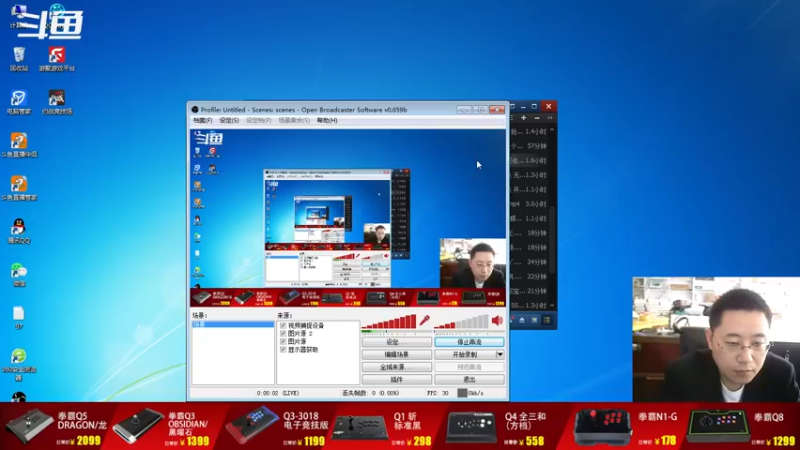Image resolution: width=800 pixels, height=450 pixels.
Task: Select the row showing 1.4小时
Action: click(529, 132)
